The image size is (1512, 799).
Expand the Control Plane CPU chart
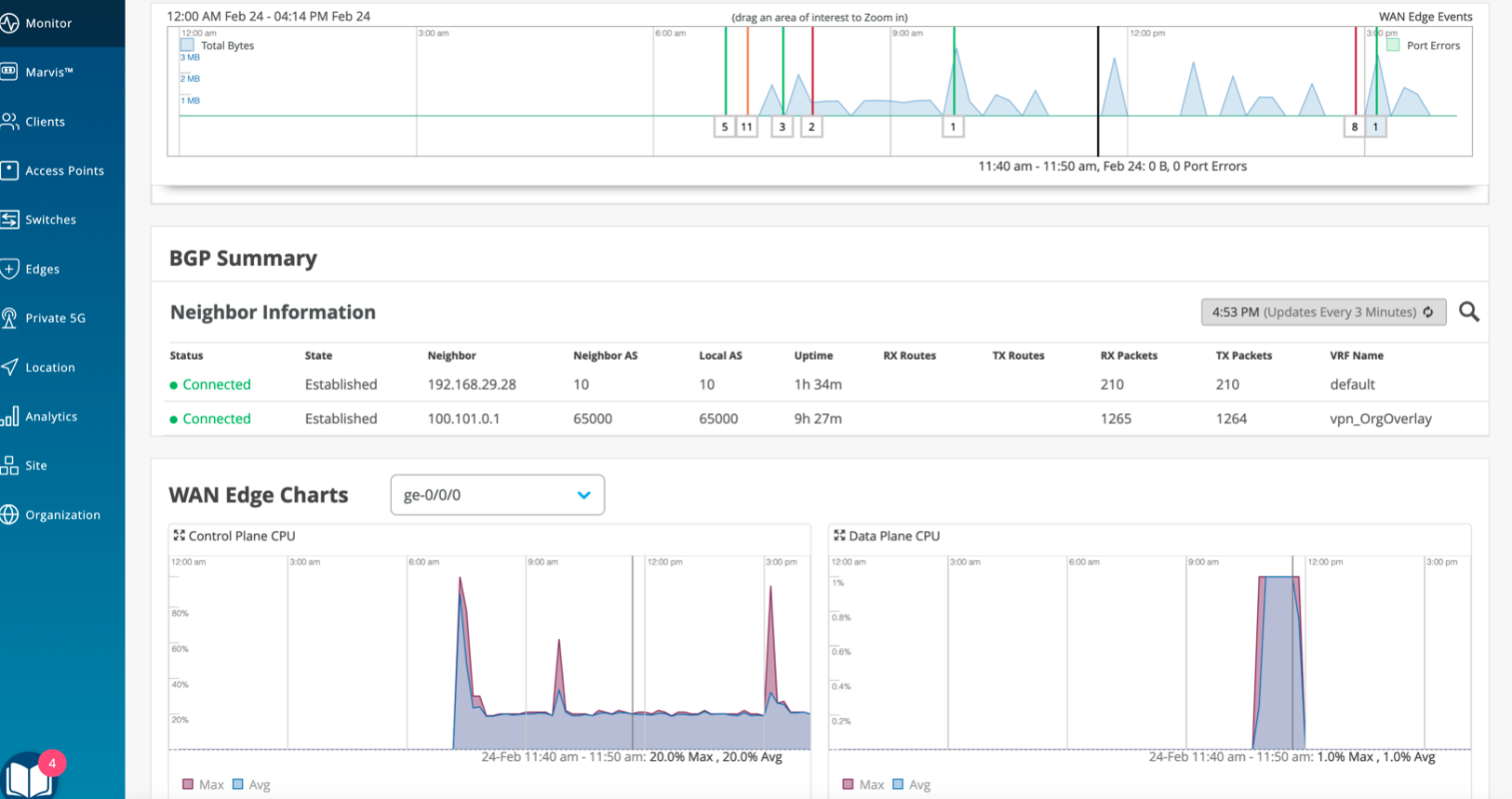point(179,536)
